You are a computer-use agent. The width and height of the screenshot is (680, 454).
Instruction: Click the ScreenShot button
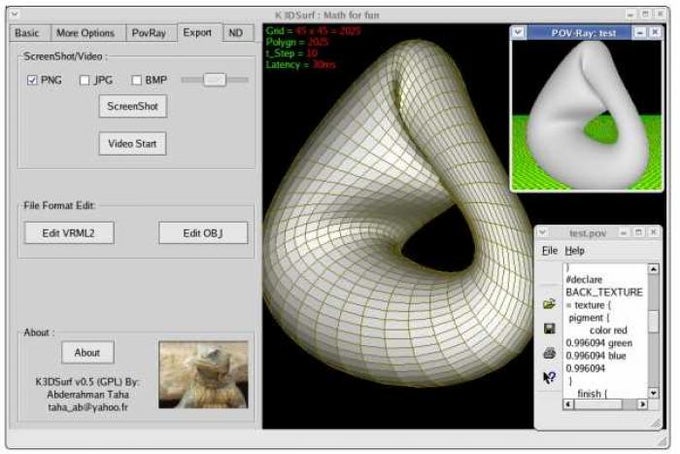point(133,106)
